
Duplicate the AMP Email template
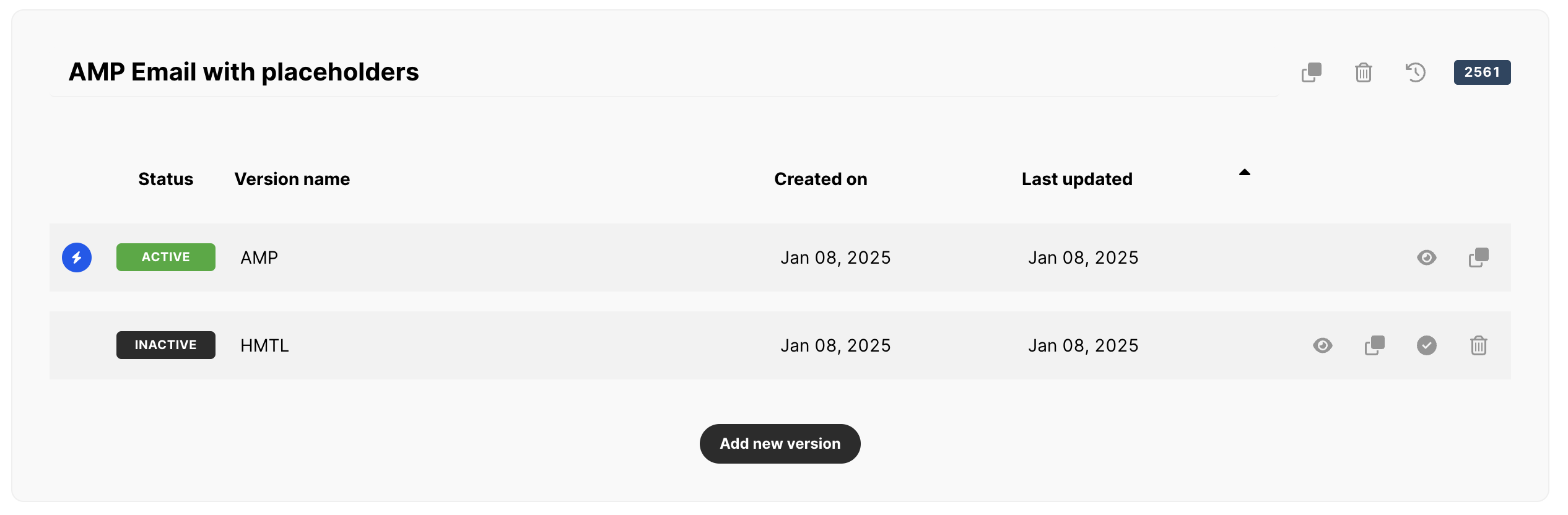[x=1311, y=72]
